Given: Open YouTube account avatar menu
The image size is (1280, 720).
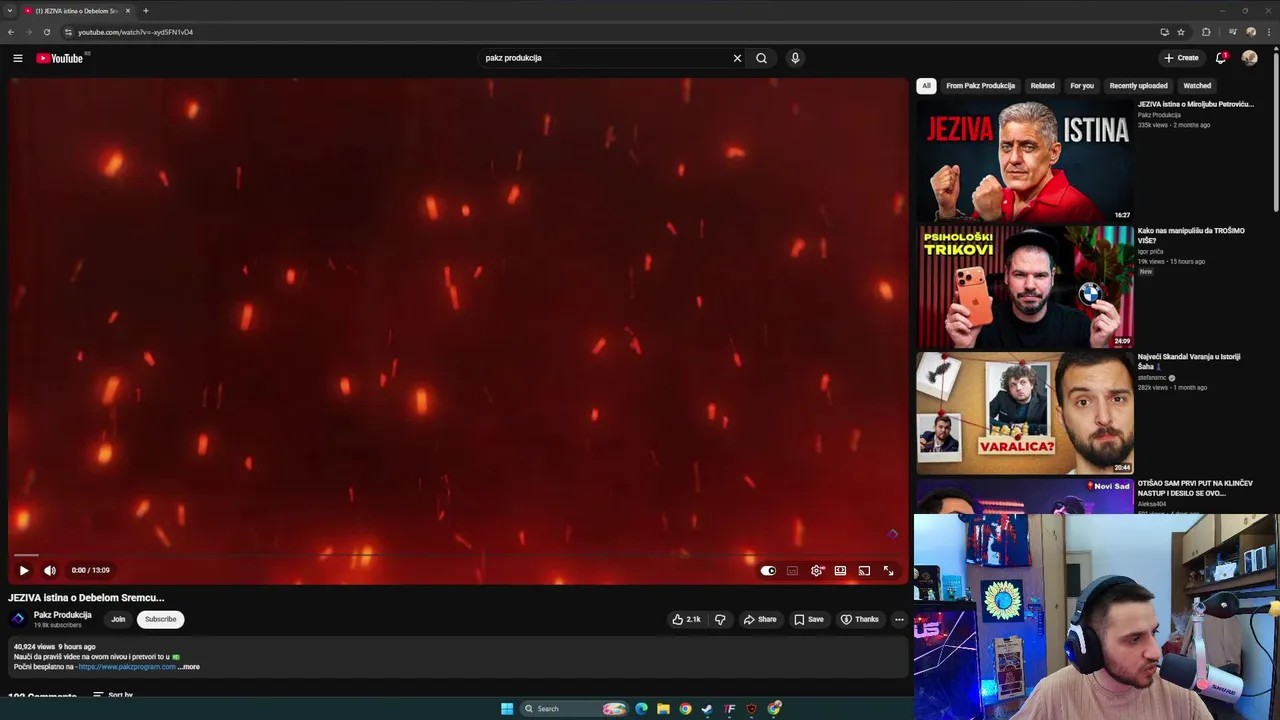Looking at the screenshot, I should coord(1249,58).
